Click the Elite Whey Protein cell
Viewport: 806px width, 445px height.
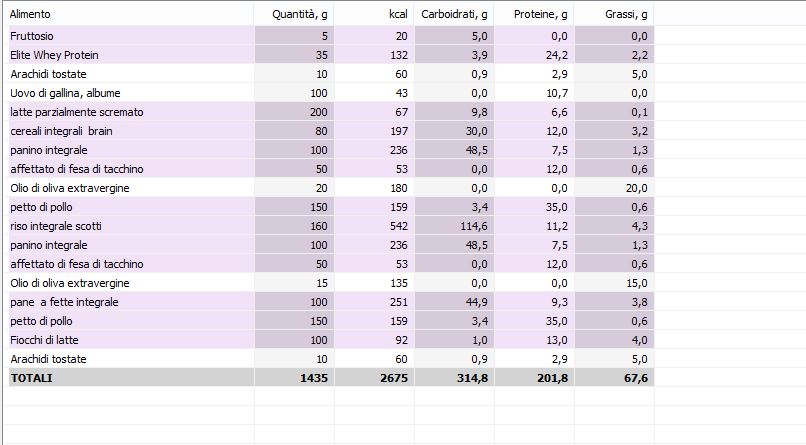click(x=54, y=55)
